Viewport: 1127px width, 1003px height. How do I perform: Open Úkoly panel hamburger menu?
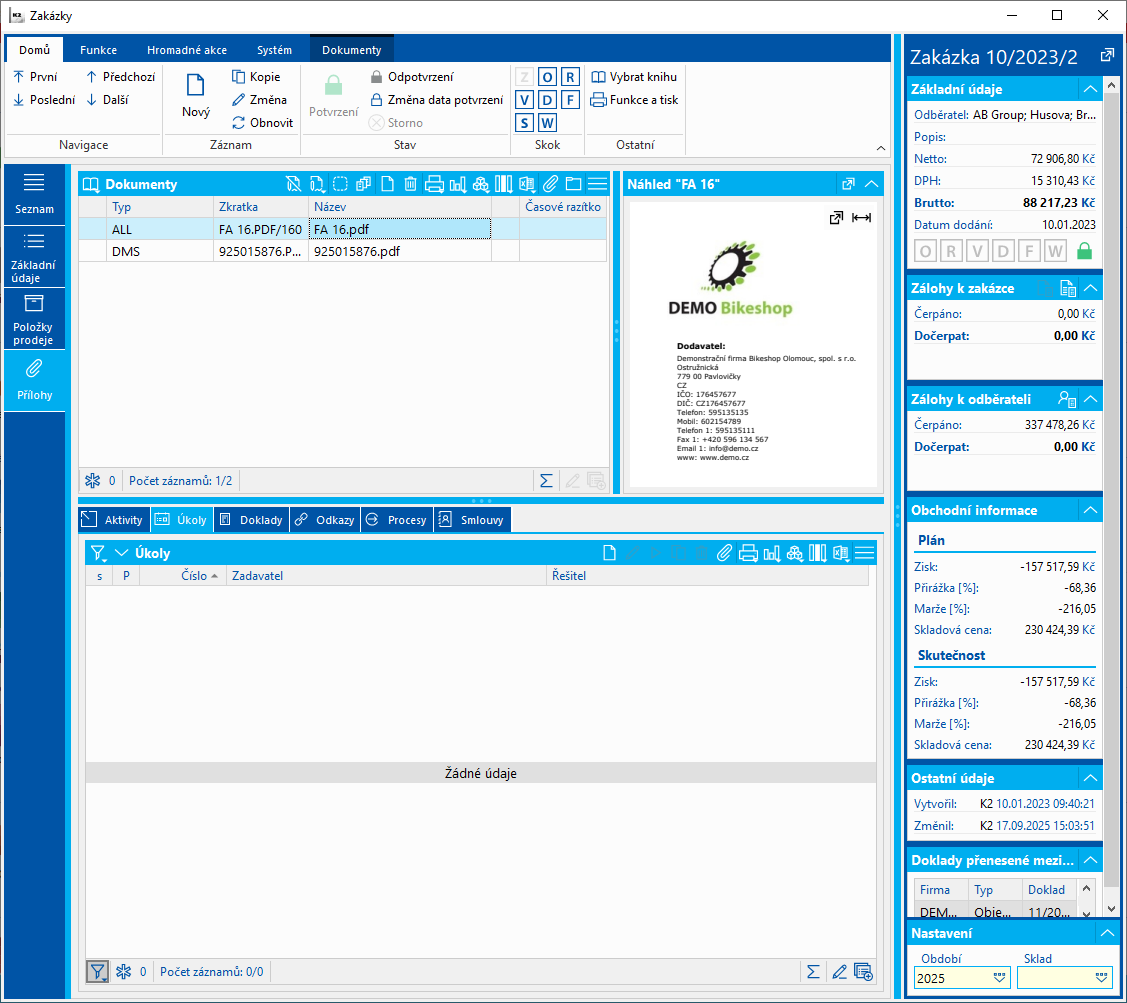(x=865, y=553)
